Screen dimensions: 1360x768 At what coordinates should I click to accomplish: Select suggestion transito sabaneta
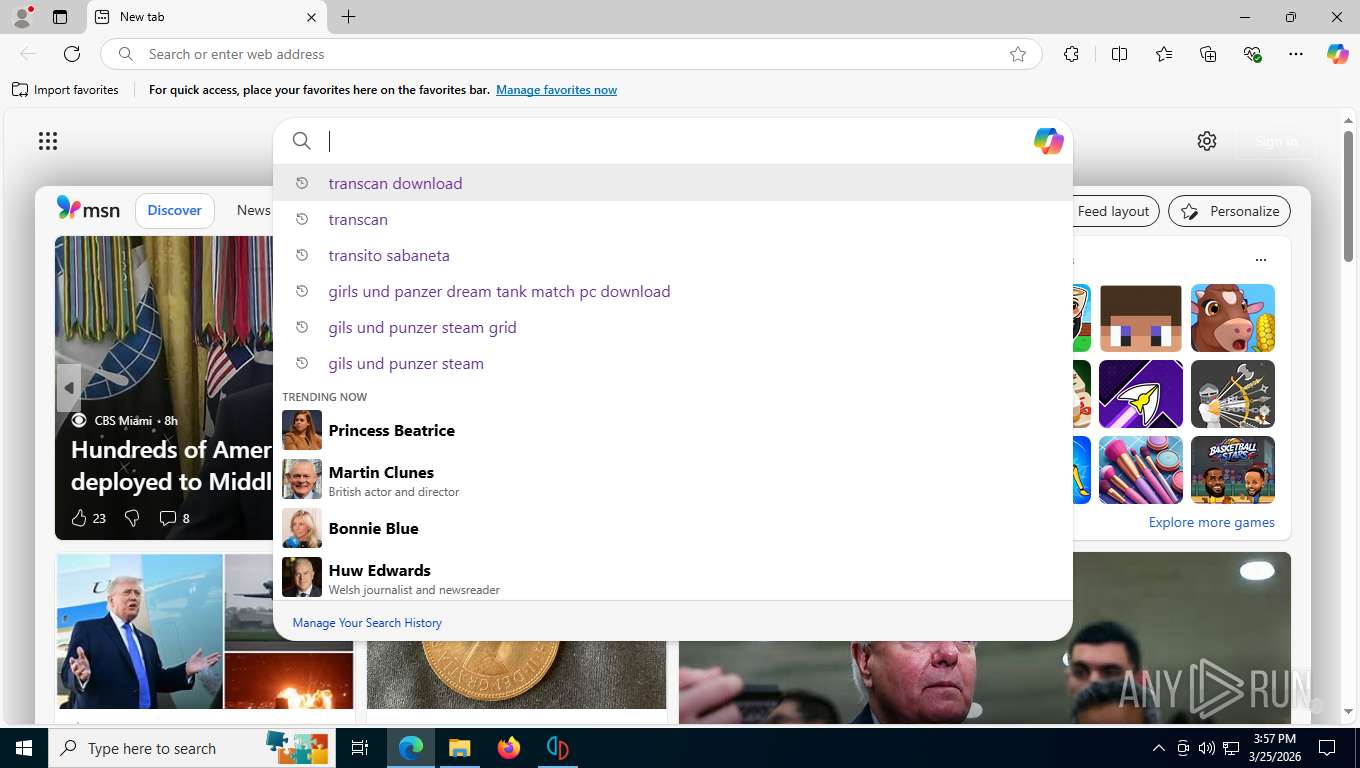(x=673, y=255)
